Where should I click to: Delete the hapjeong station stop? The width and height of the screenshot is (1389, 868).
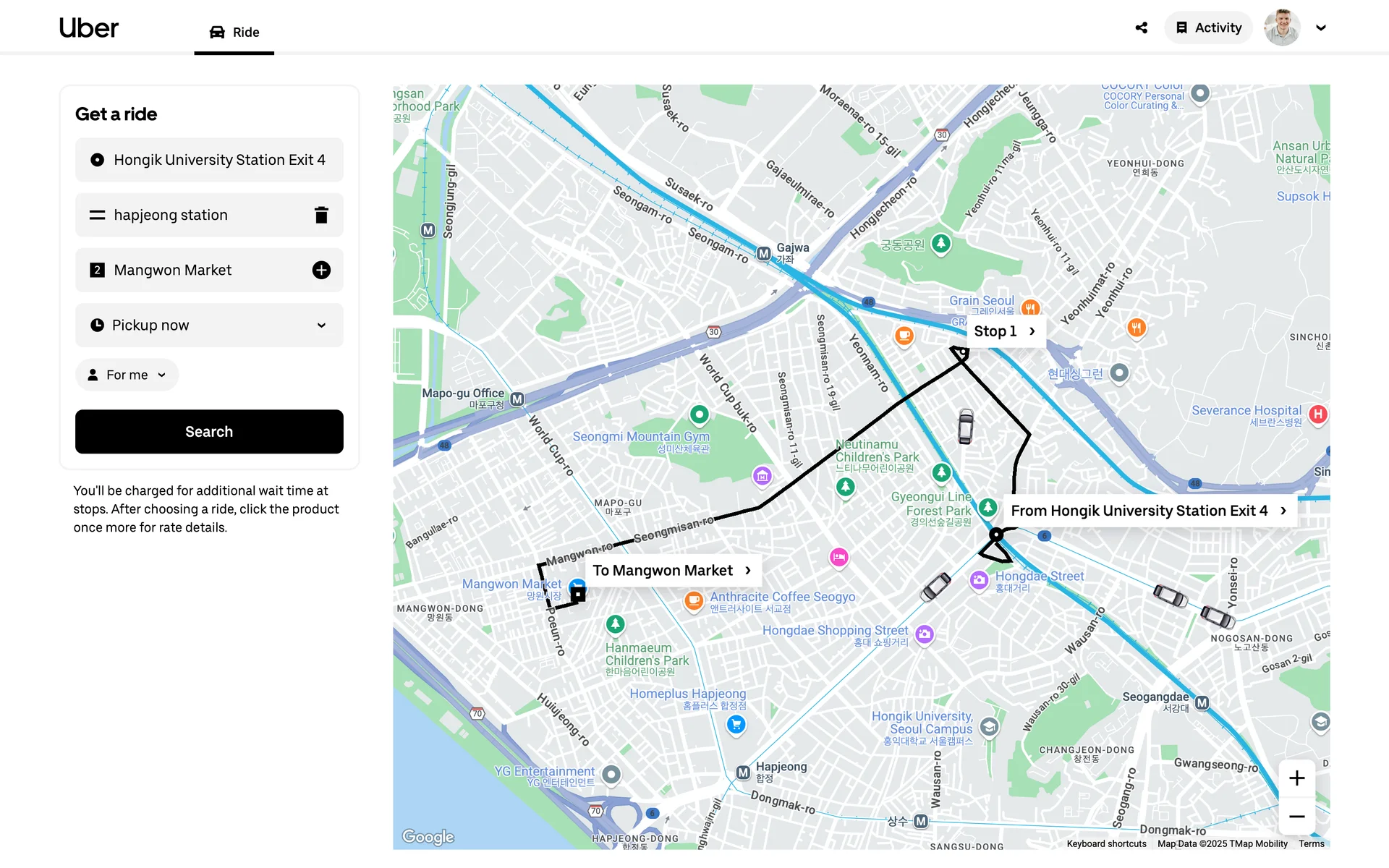tap(321, 215)
